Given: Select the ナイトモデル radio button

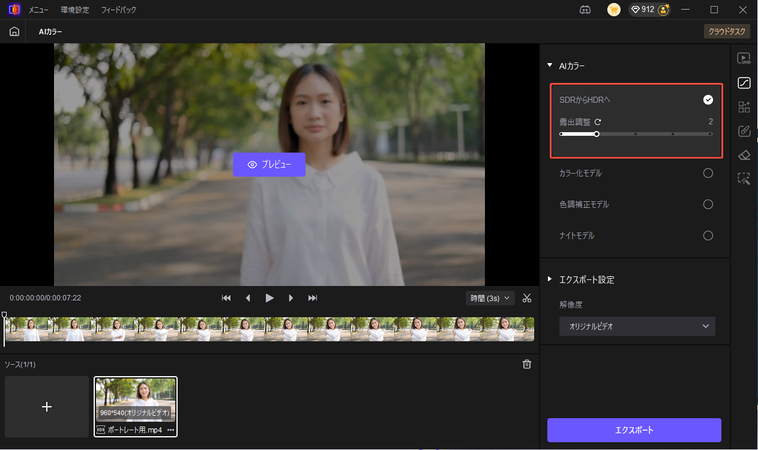Looking at the screenshot, I should [708, 235].
